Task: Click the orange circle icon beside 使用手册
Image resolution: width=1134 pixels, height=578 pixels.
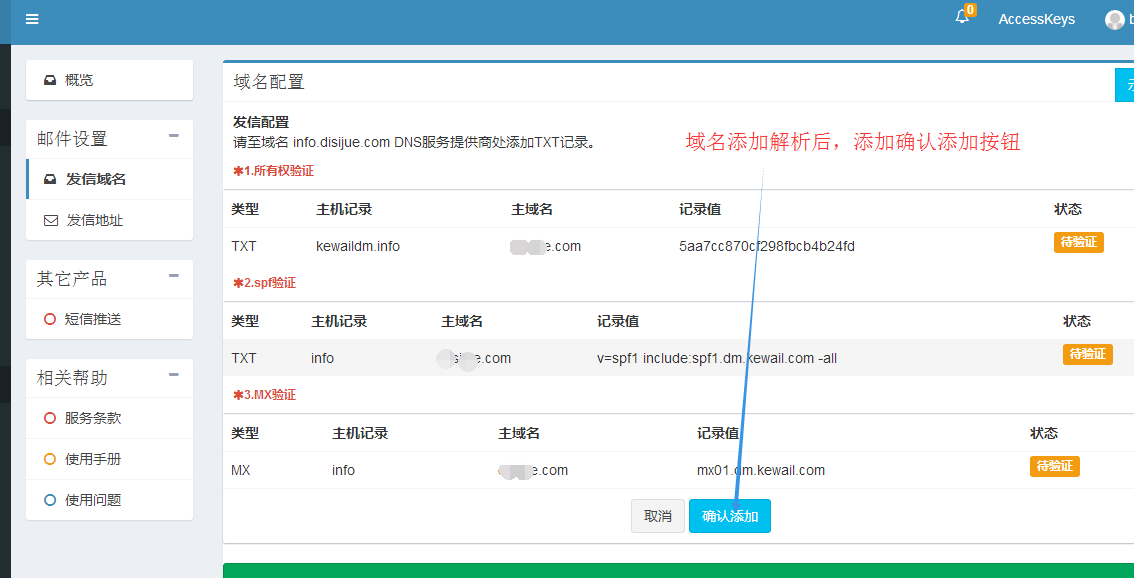Action: (50, 459)
